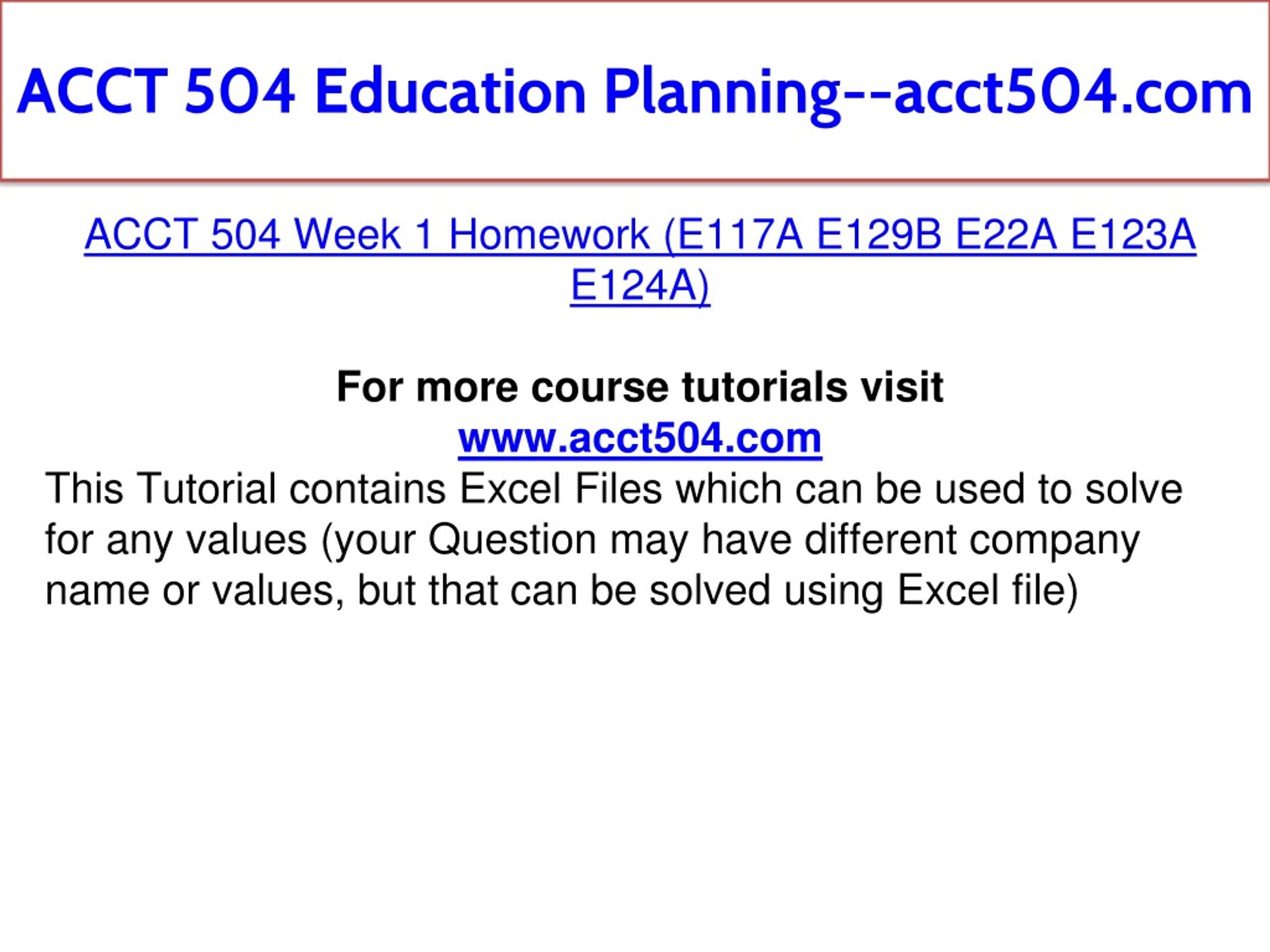Click the word solve ending the first paragraph line
This screenshot has height=952, width=1270.
(x=1134, y=488)
